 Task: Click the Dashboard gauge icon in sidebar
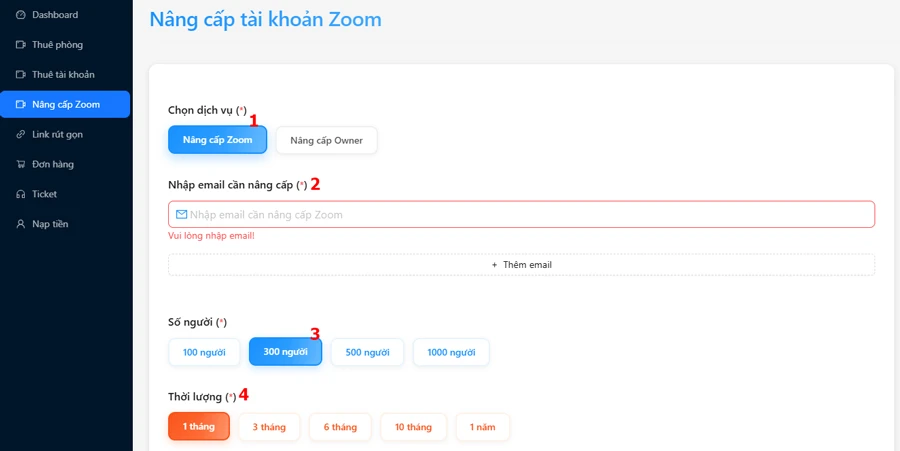point(21,15)
